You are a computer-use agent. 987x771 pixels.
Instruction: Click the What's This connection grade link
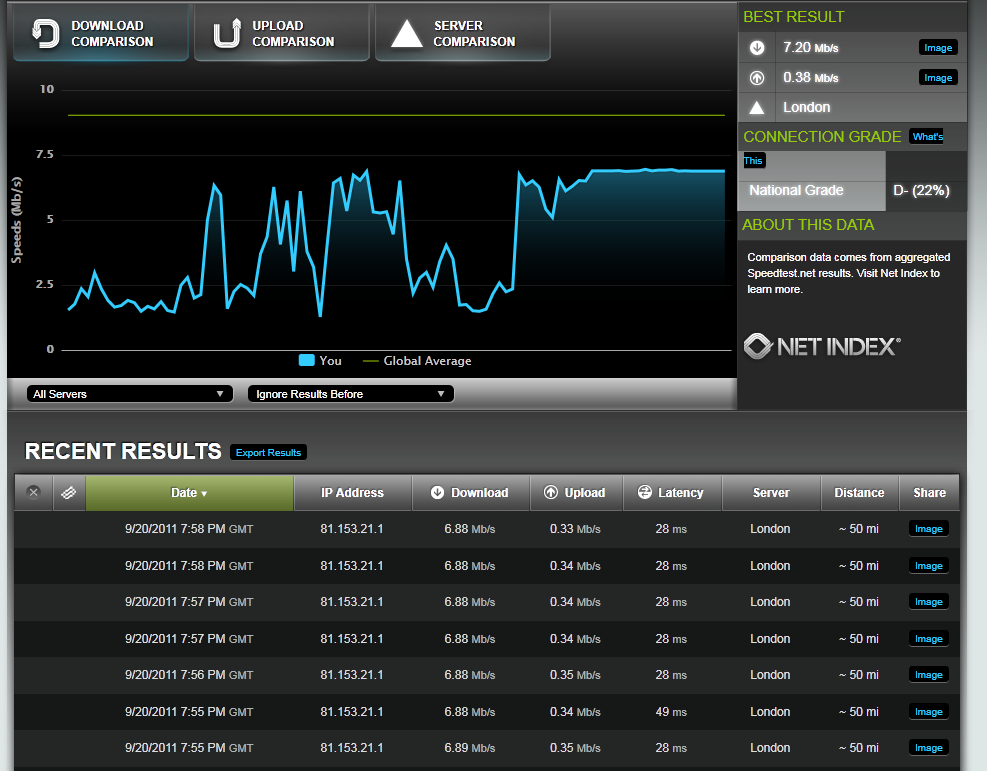(x=926, y=137)
